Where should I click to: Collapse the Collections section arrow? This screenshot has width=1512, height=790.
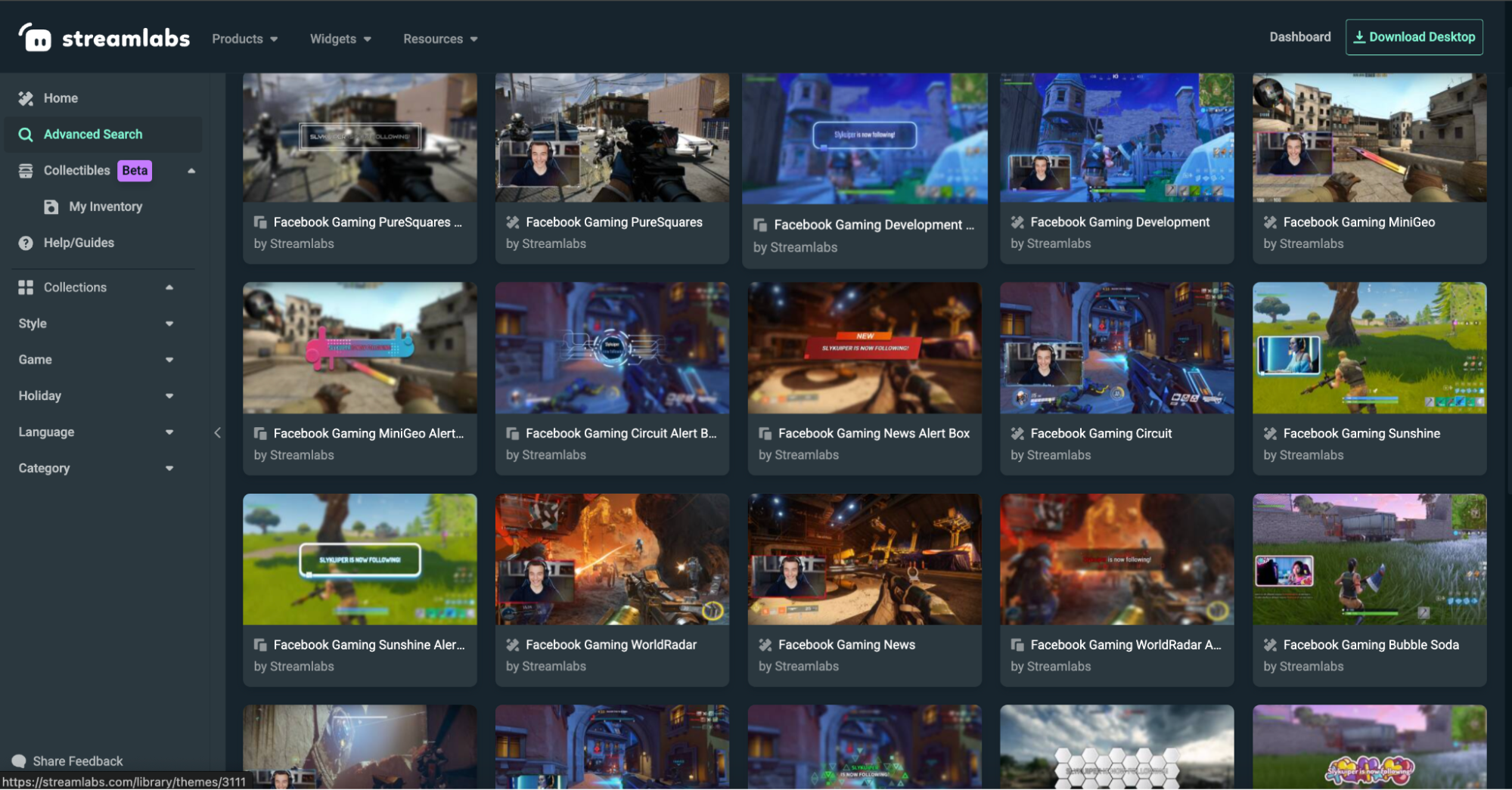click(169, 287)
